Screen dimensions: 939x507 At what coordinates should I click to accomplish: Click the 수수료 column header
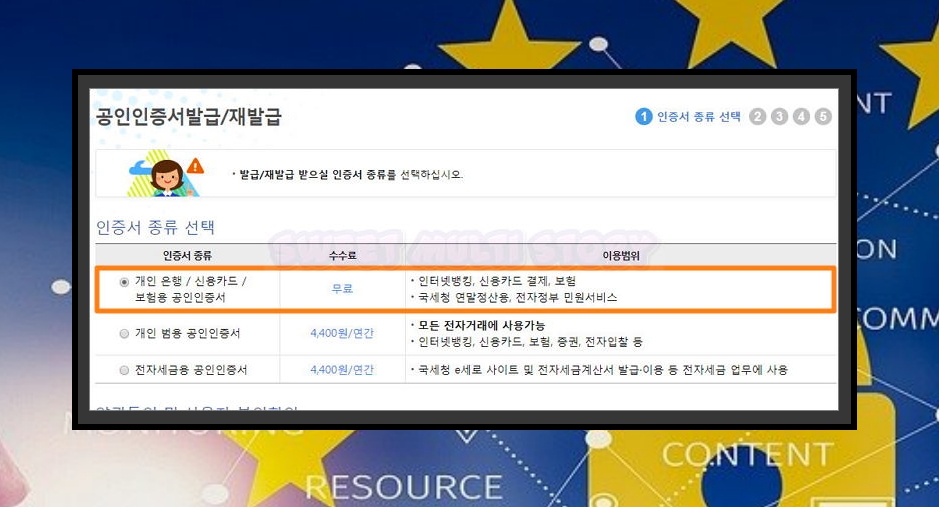(343, 256)
